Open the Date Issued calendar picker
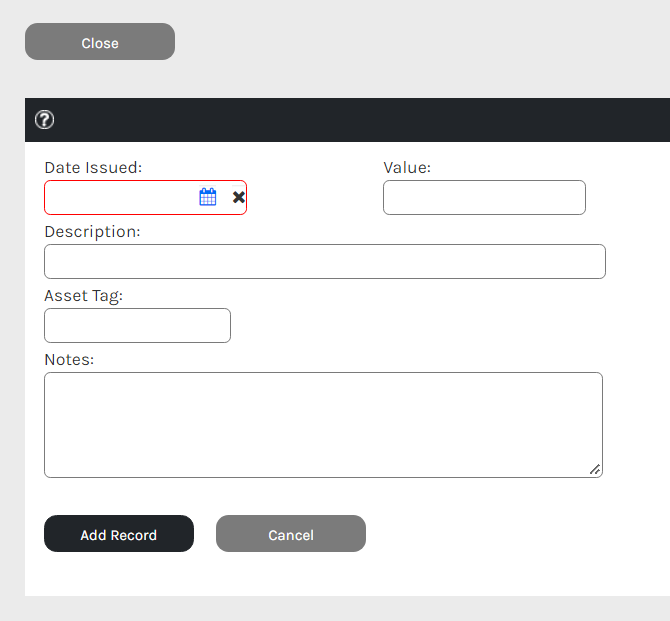 coord(208,197)
